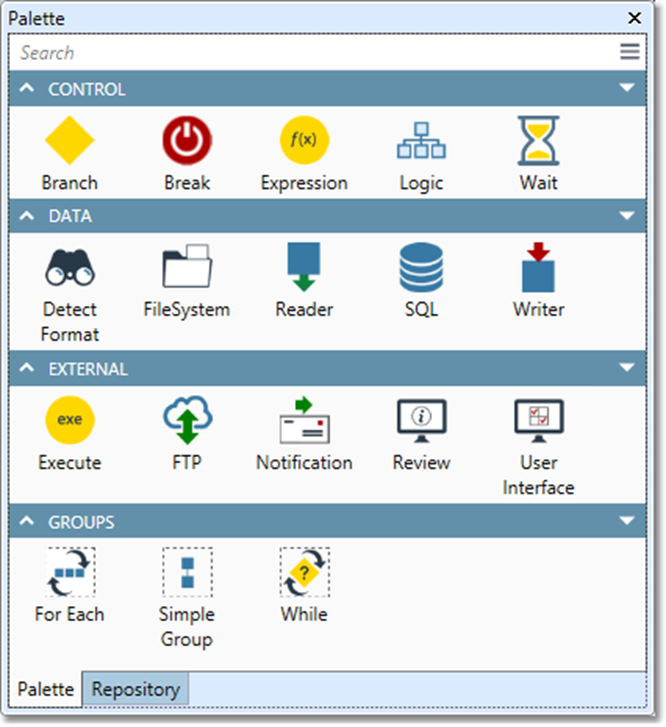This screenshot has width=666, height=727.
Task: Switch to the Repository tab
Action: (136, 689)
